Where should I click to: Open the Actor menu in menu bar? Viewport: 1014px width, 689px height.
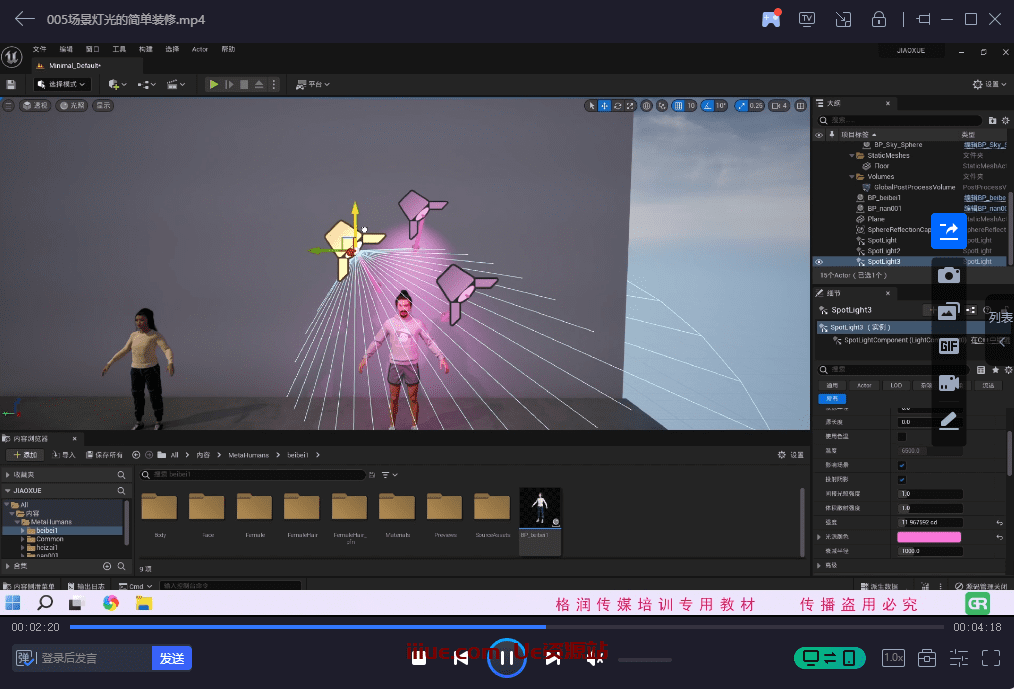tap(200, 49)
